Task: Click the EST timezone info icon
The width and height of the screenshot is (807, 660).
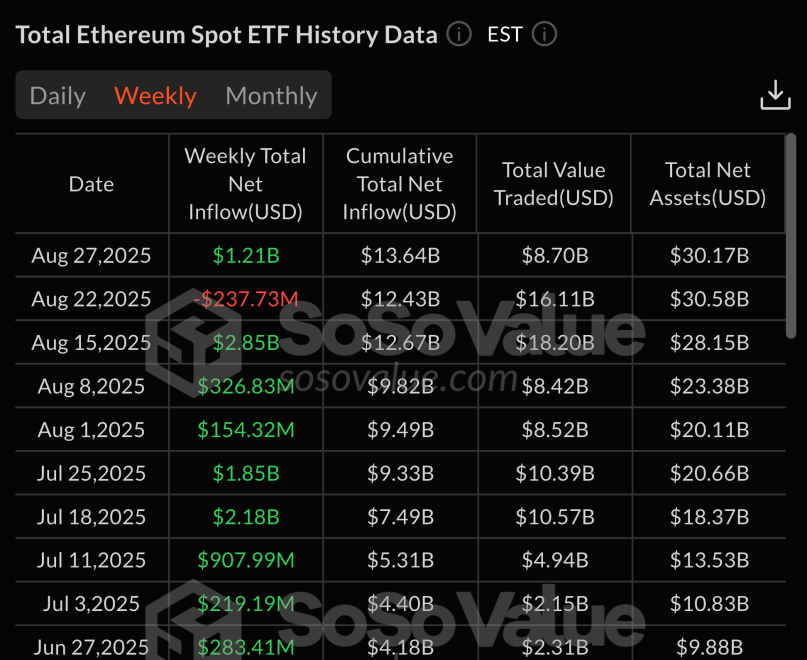Action: (x=544, y=34)
